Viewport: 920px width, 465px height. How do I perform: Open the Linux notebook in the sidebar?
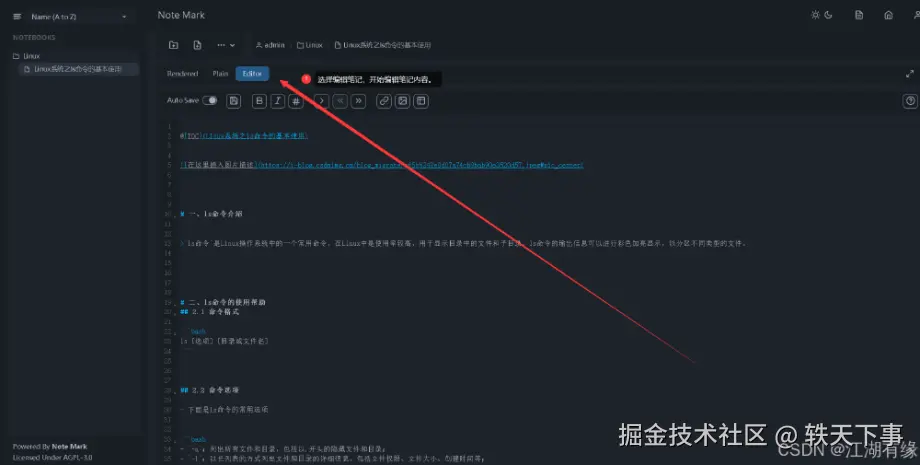(26, 56)
